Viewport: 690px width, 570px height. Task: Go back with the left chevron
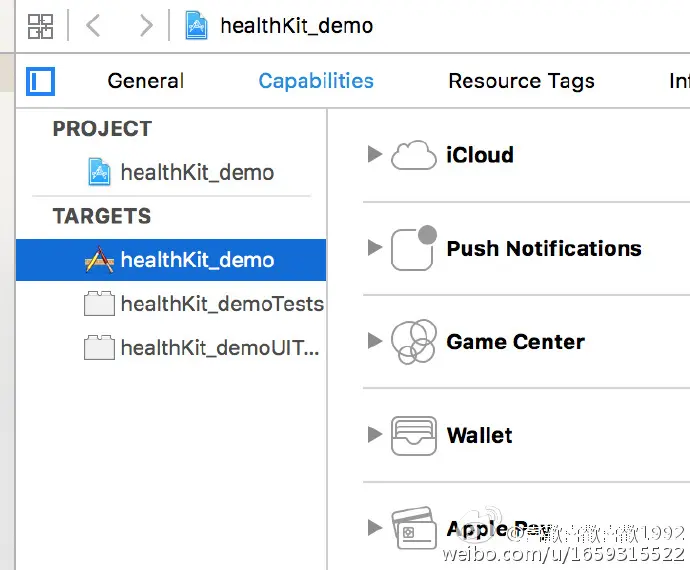tap(93, 26)
